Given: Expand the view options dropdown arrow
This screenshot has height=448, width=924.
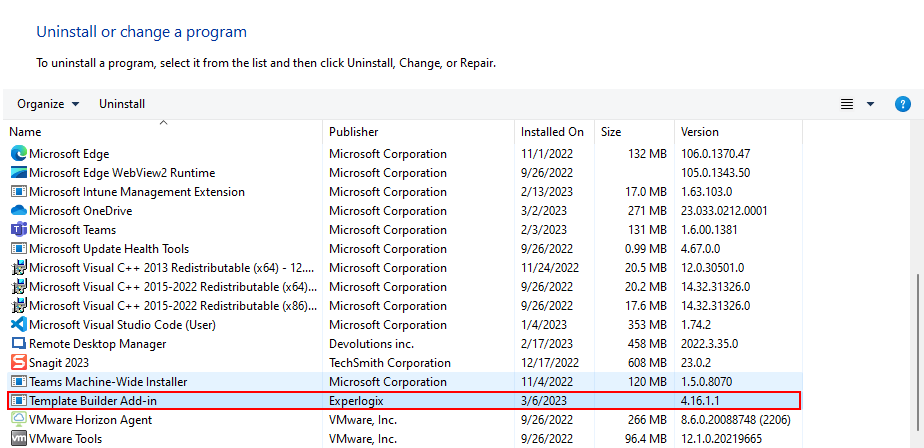Looking at the screenshot, I should click(x=870, y=104).
